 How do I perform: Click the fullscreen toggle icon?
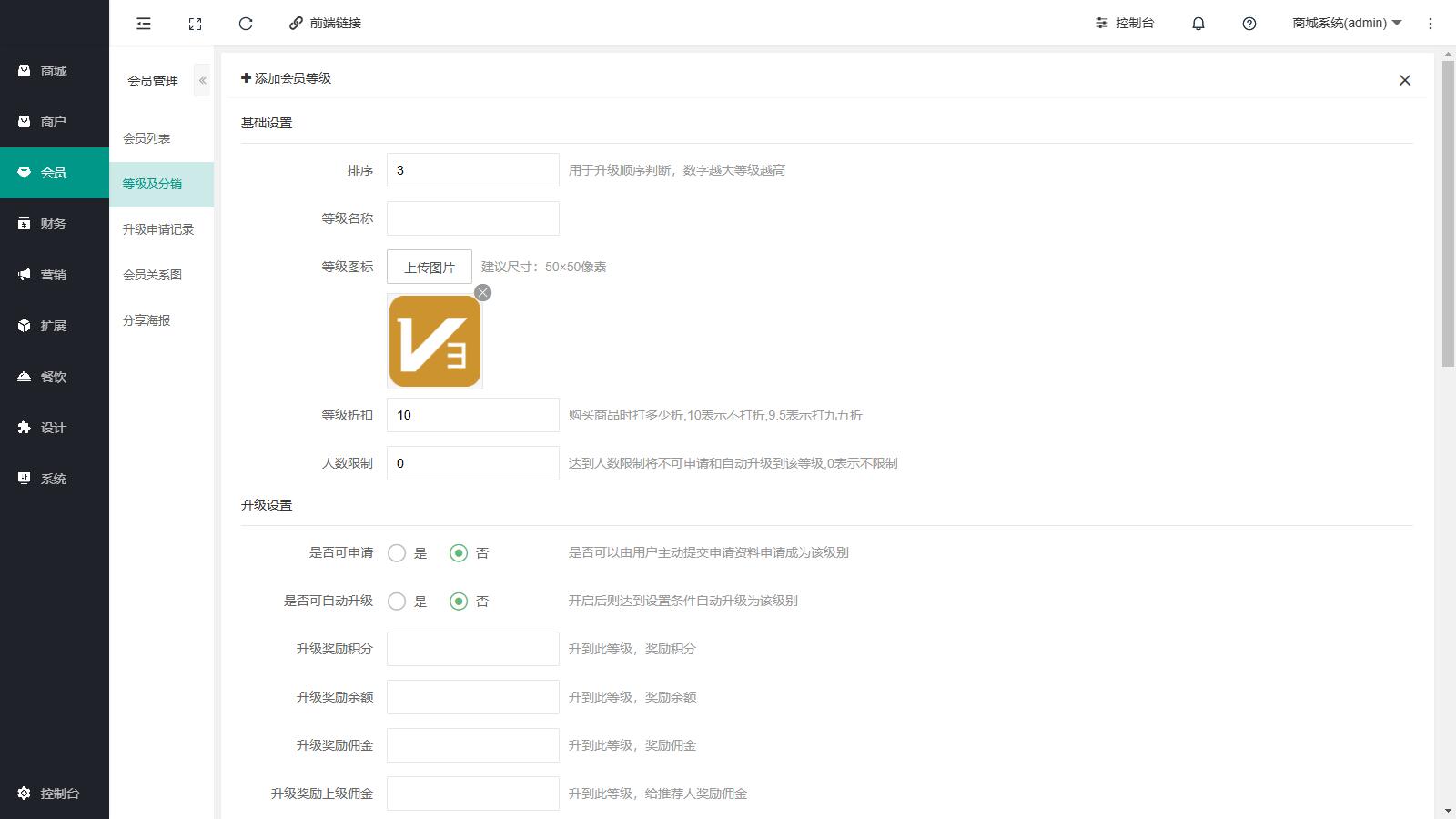pos(195,24)
